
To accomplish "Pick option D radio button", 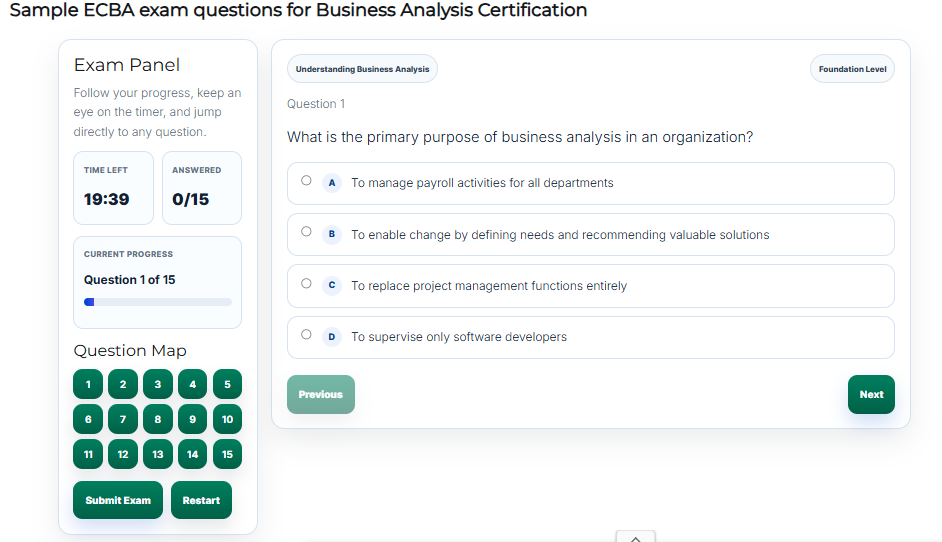I will tap(306, 335).
